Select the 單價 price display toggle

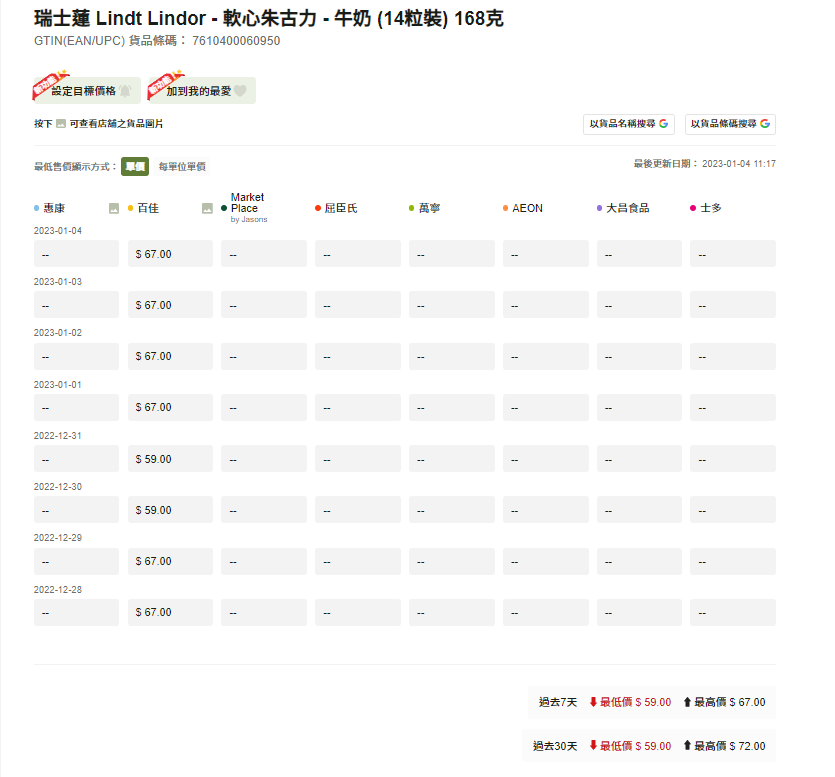pos(135,167)
